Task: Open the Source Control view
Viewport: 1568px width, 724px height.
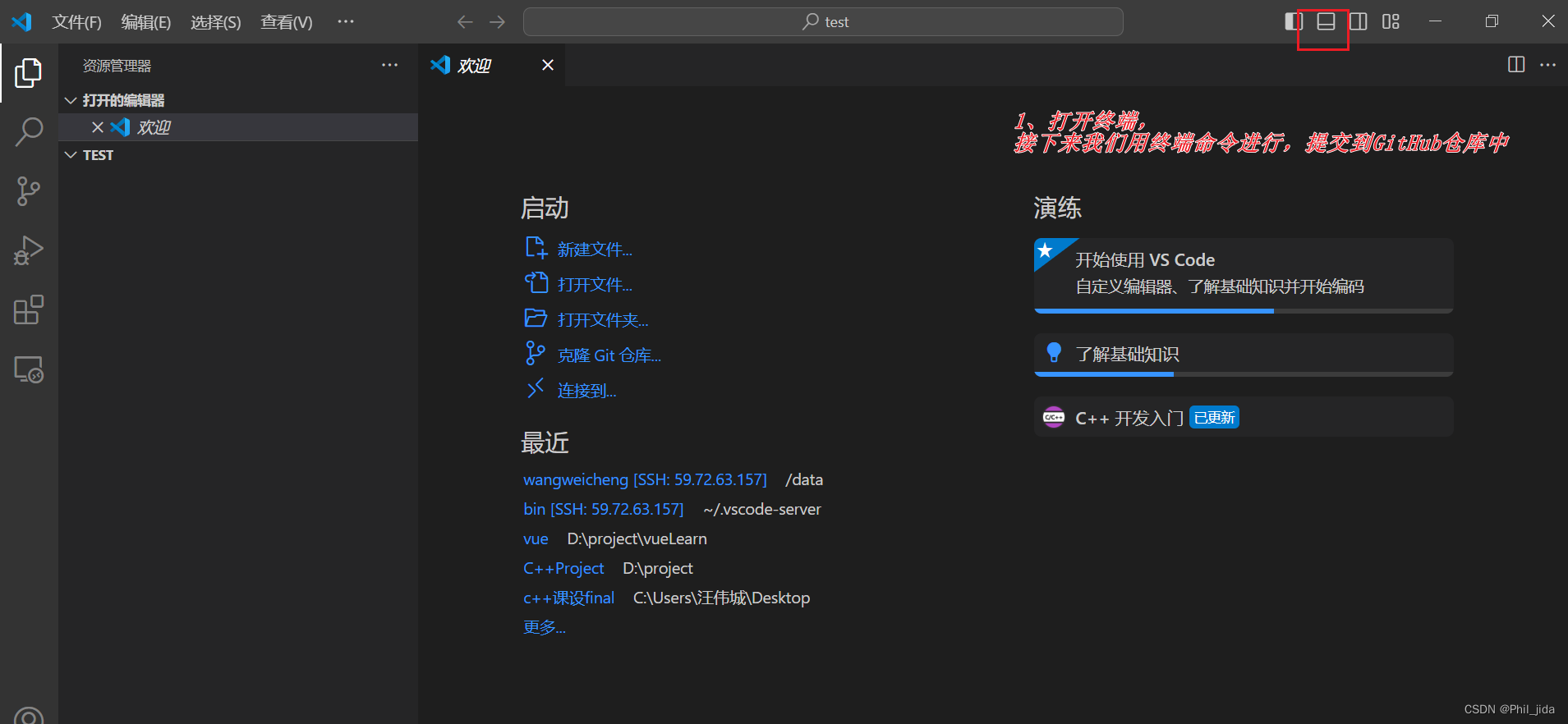Action: coord(29,191)
